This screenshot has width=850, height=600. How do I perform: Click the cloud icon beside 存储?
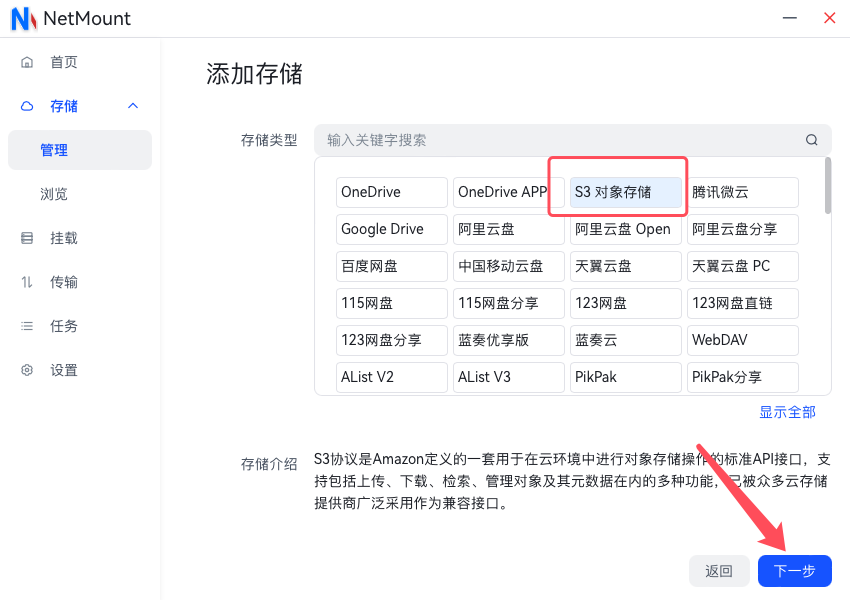click(x=27, y=106)
